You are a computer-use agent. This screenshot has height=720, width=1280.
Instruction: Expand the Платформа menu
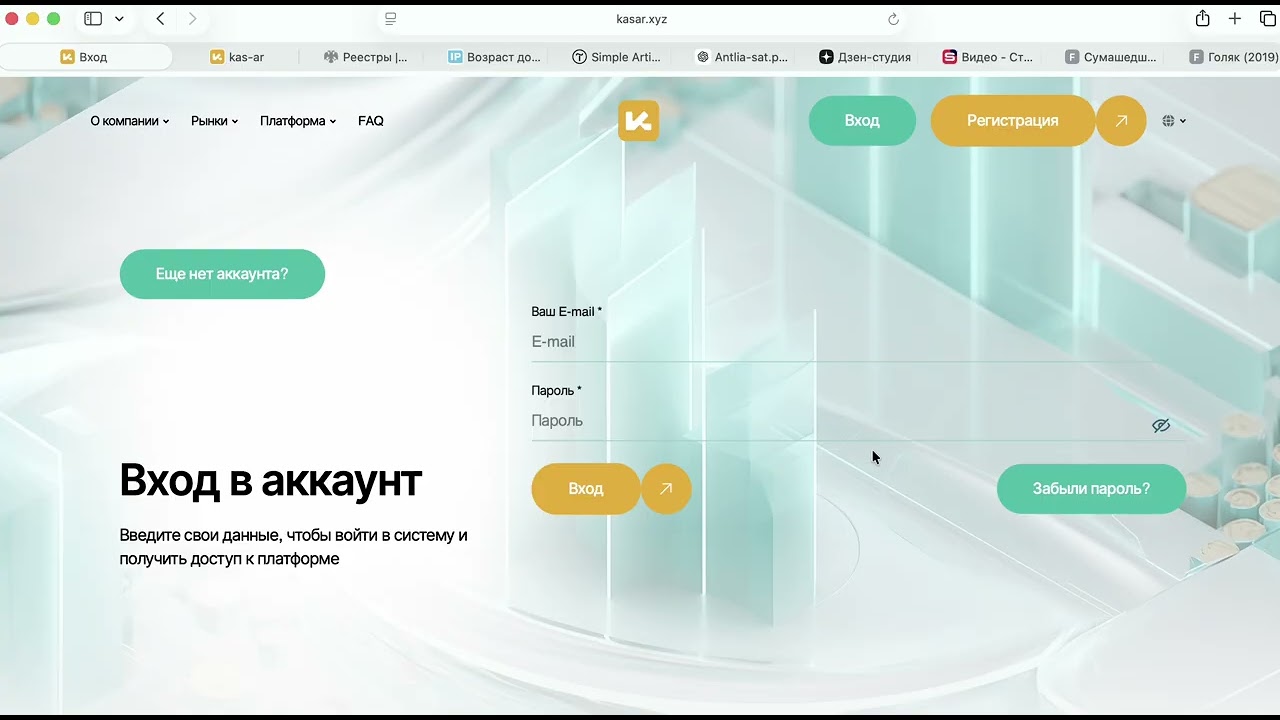click(298, 121)
